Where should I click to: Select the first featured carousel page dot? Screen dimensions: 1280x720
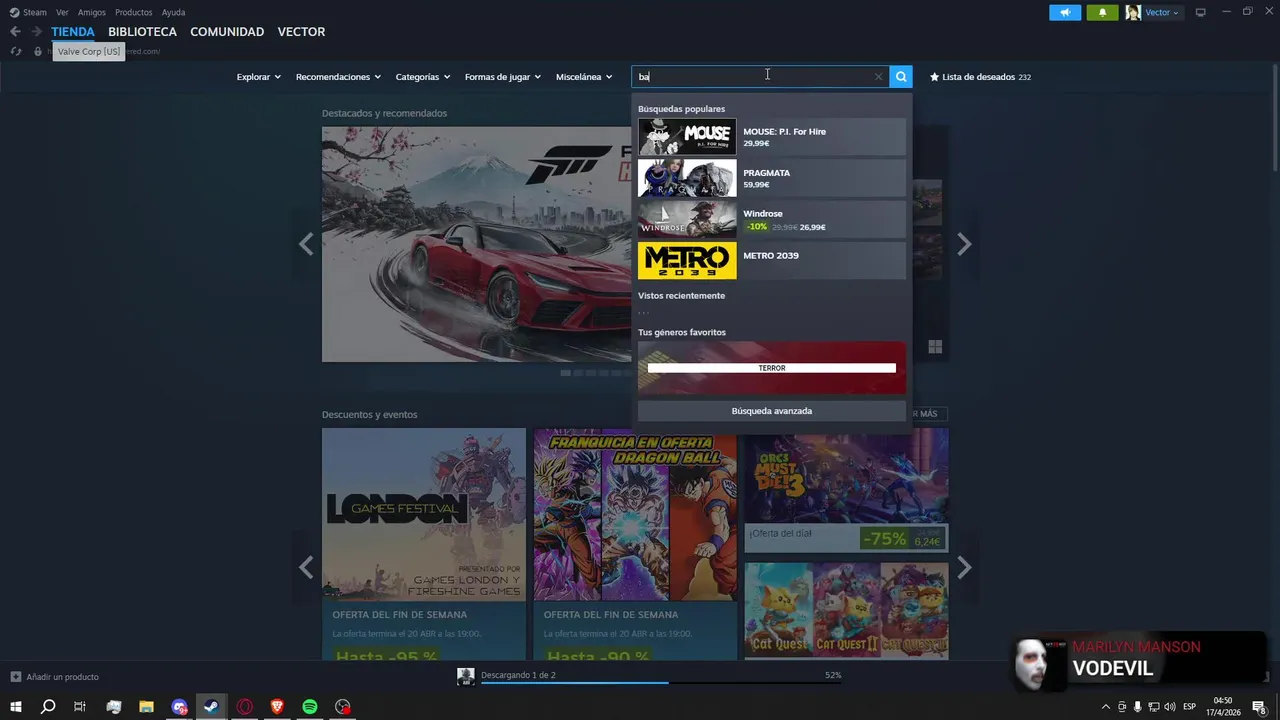click(x=565, y=373)
